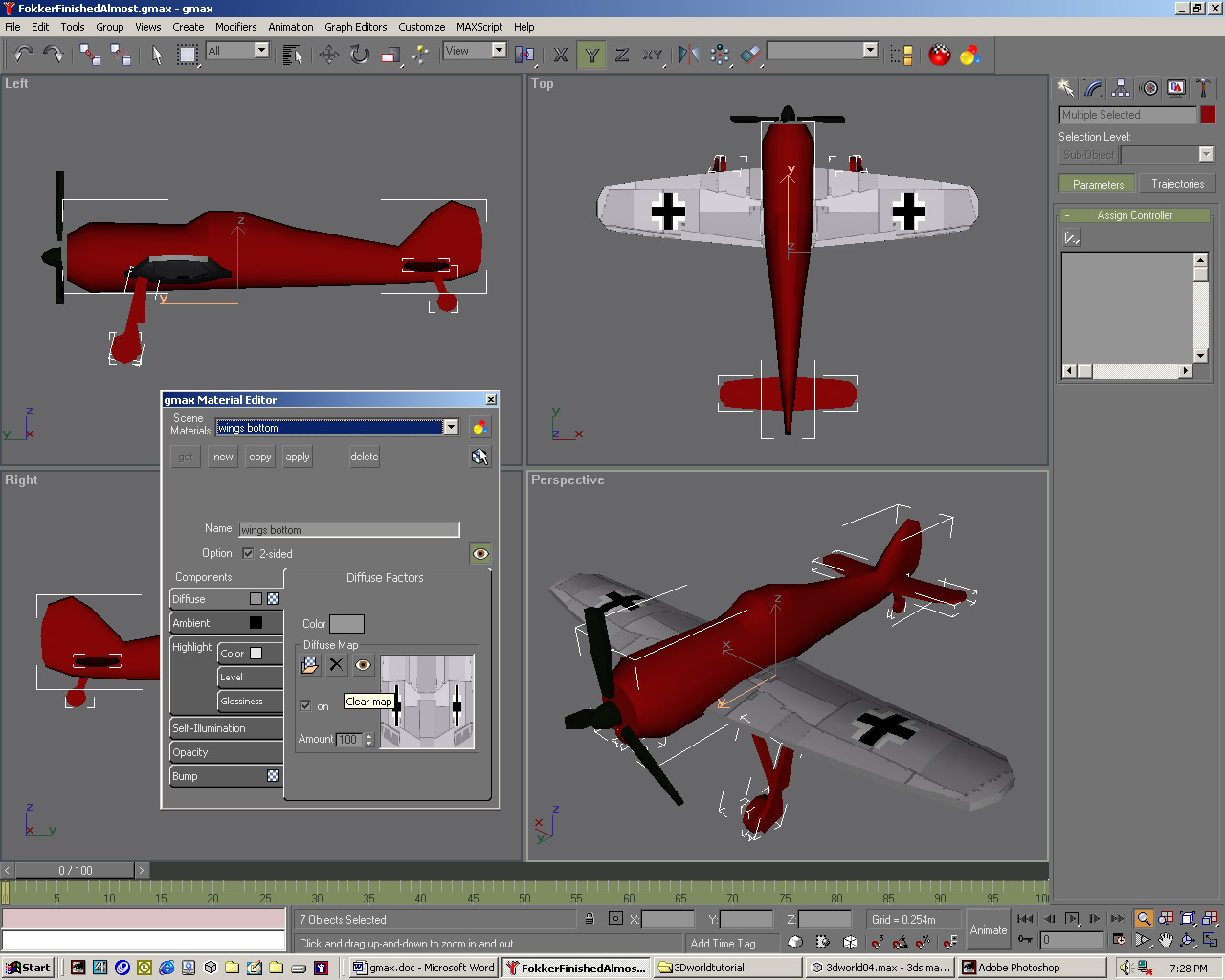Viewport: 1225px width, 980px height.
Task: Open the Hierarchy panel tab icon
Action: pos(1121,88)
